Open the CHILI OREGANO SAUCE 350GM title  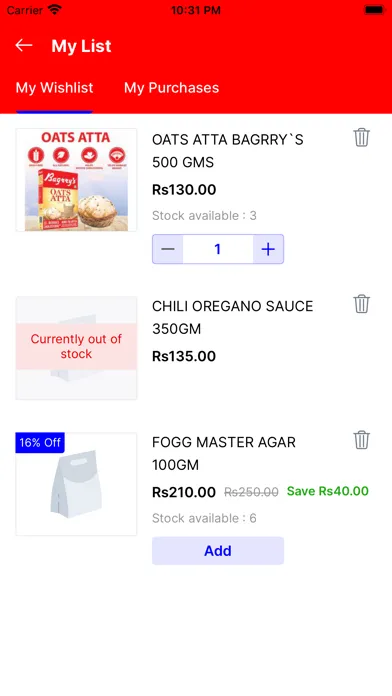pyautogui.click(x=233, y=317)
